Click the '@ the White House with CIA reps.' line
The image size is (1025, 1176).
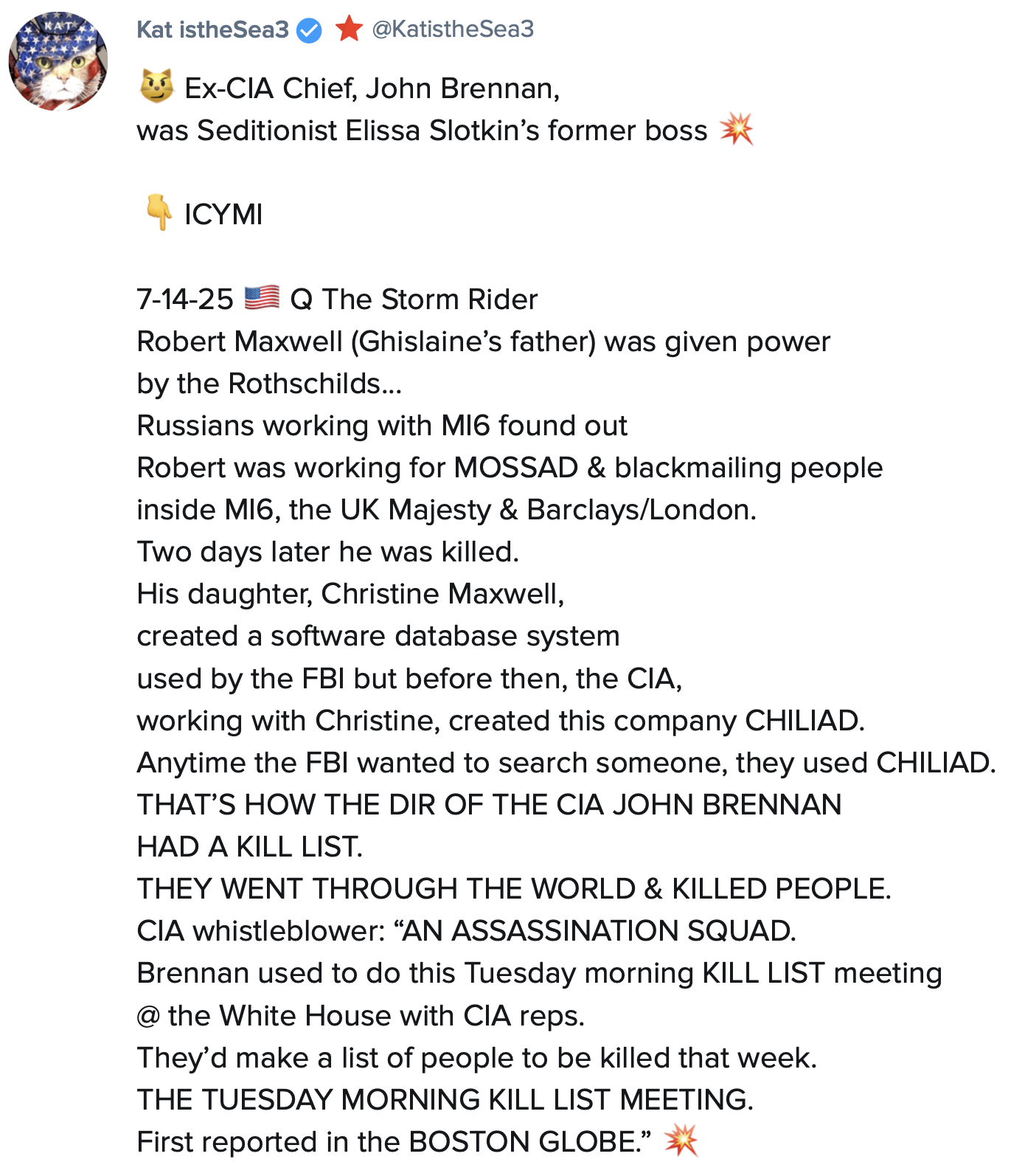coord(361,1016)
